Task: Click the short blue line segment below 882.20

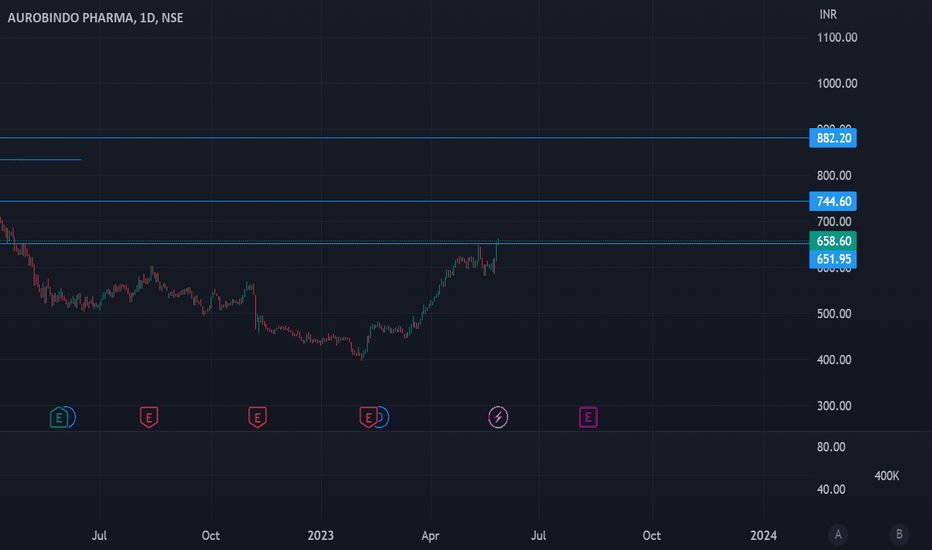Action: [x=40, y=159]
